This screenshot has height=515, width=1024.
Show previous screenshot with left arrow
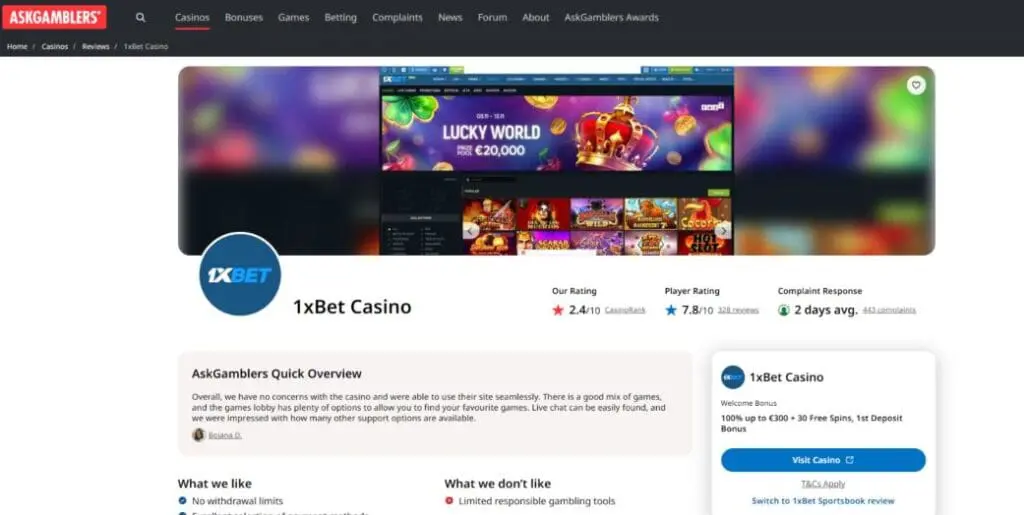tap(471, 230)
